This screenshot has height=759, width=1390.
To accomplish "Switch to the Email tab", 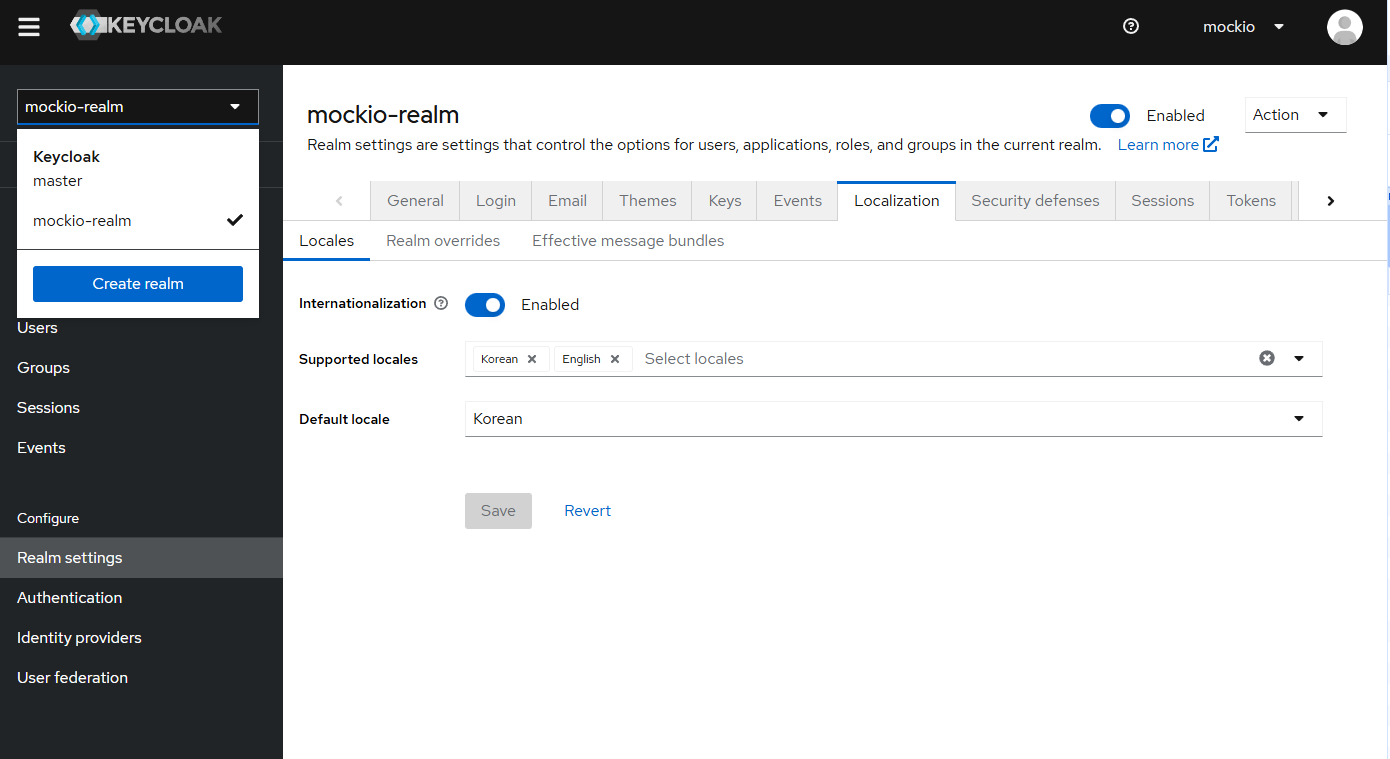I will pos(567,201).
